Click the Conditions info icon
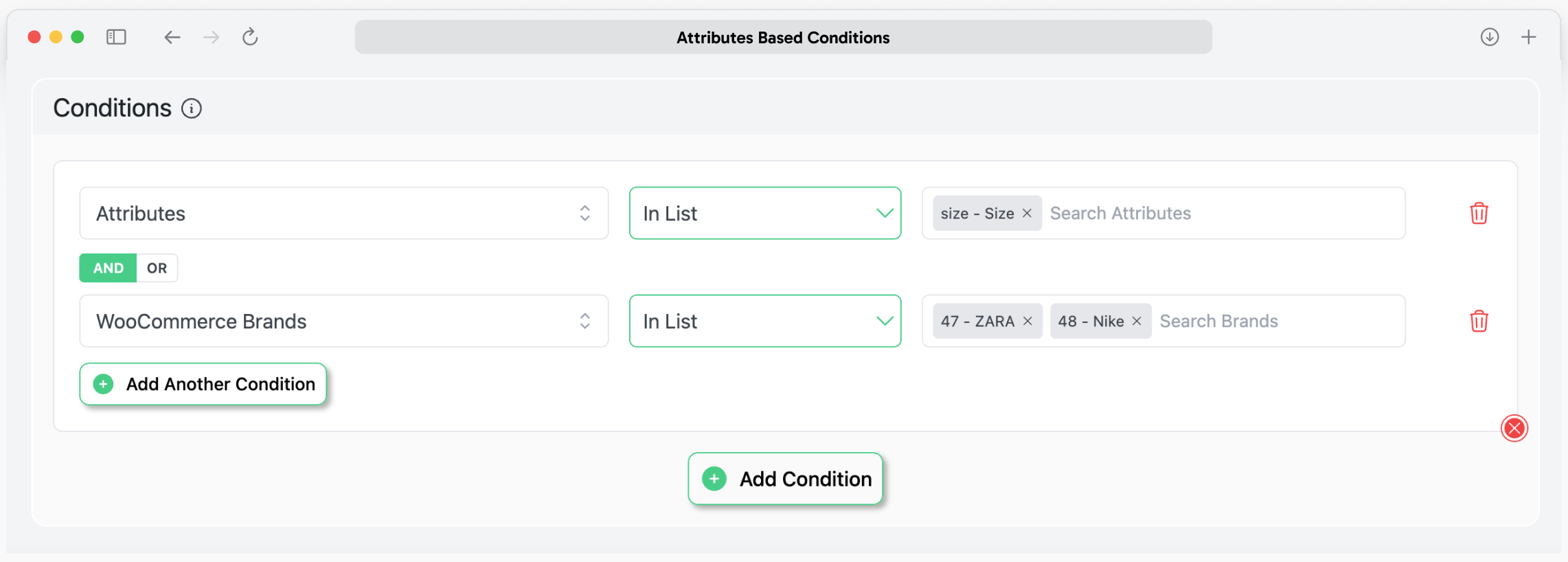 (x=192, y=109)
